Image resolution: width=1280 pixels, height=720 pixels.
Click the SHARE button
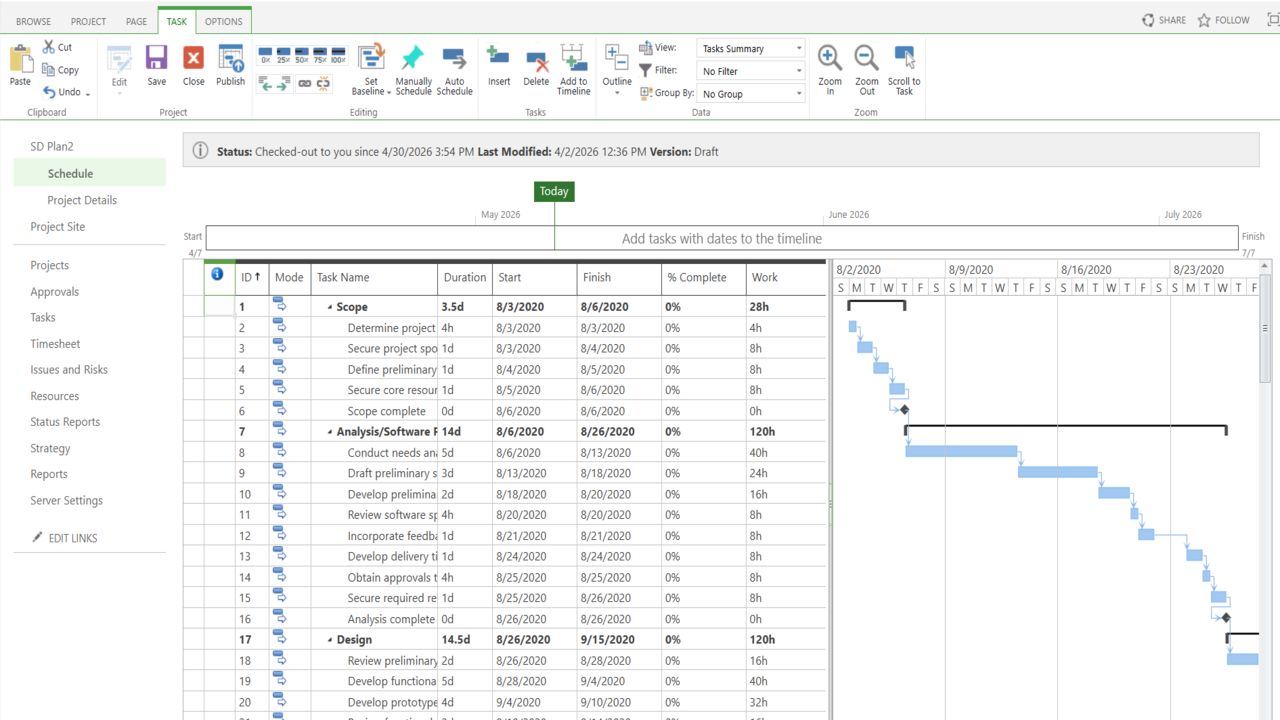1164,20
